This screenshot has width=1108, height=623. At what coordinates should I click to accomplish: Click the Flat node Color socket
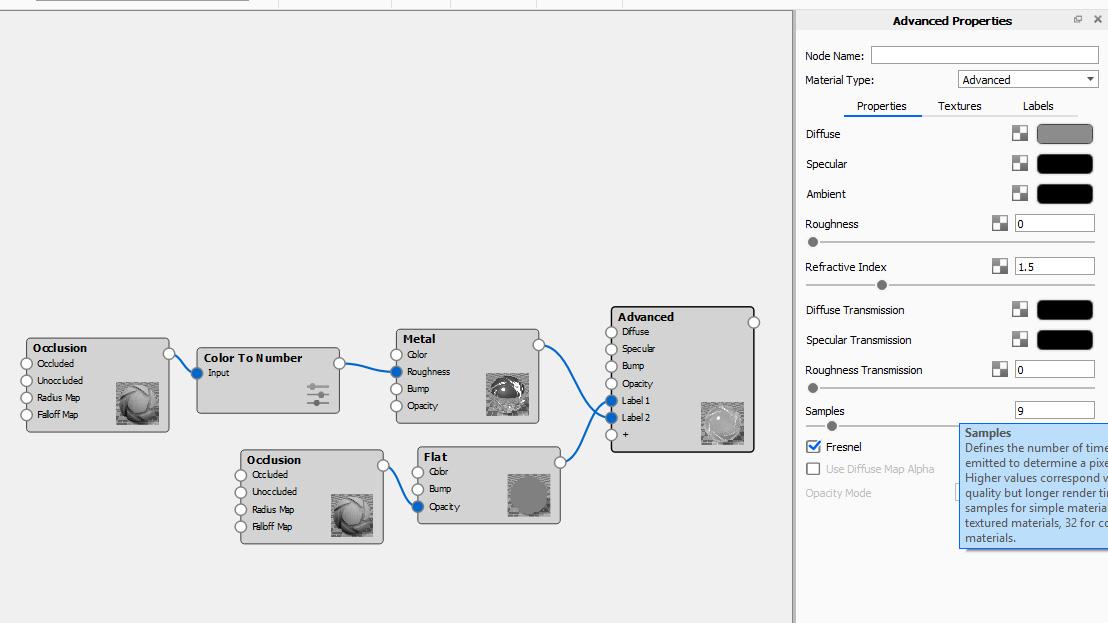[x=418, y=472]
